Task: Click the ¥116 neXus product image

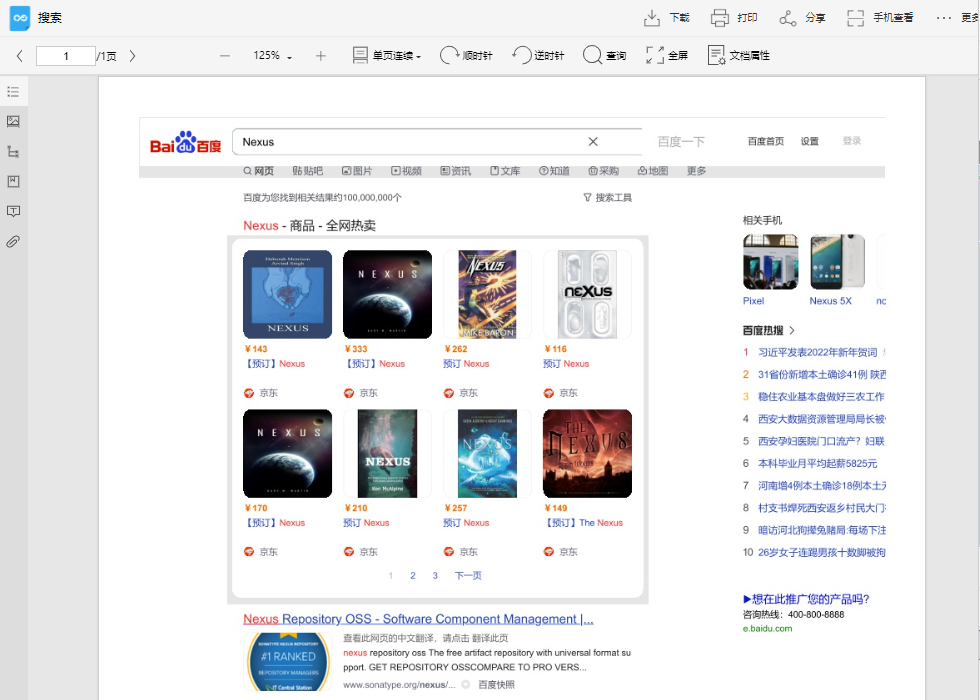Action: (588, 294)
